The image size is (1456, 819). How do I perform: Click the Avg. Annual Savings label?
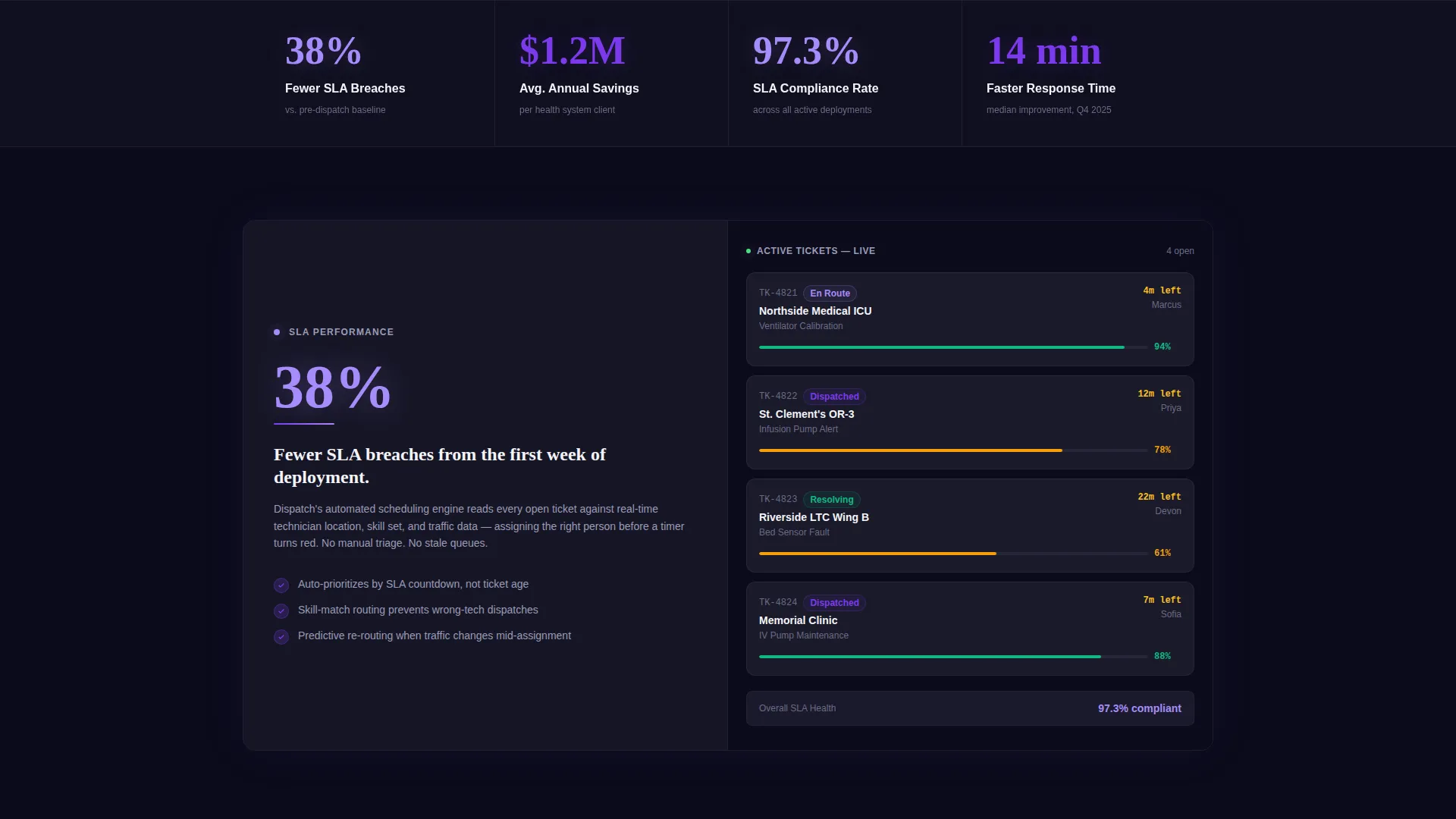pyautogui.click(x=579, y=89)
